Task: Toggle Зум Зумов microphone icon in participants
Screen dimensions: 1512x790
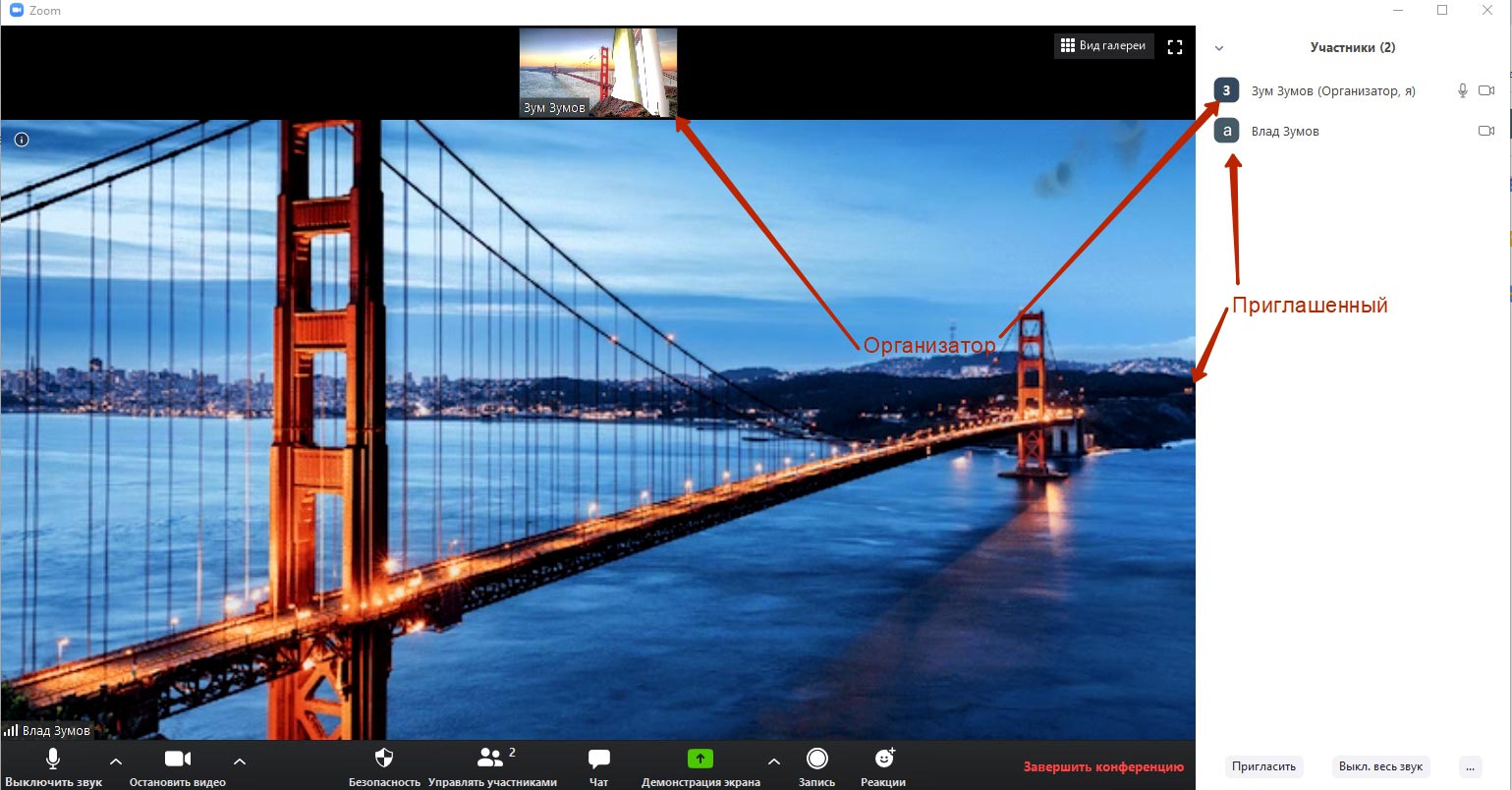Action: [1462, 90]
